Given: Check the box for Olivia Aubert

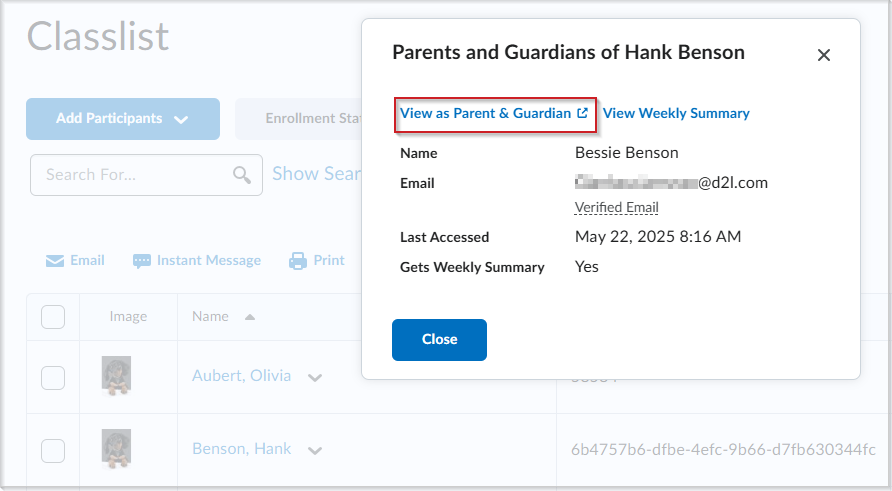Looking at the screenshot, I should coord(53,377).
